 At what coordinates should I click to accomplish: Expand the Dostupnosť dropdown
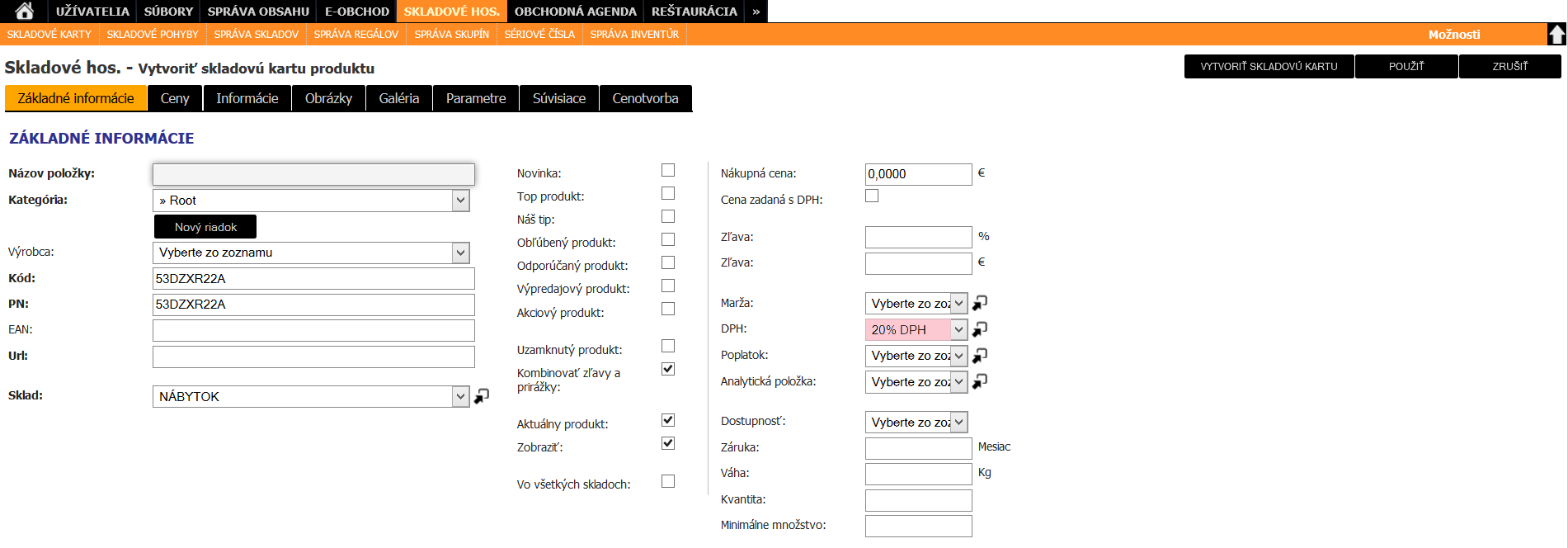click(x=916, y=423)
